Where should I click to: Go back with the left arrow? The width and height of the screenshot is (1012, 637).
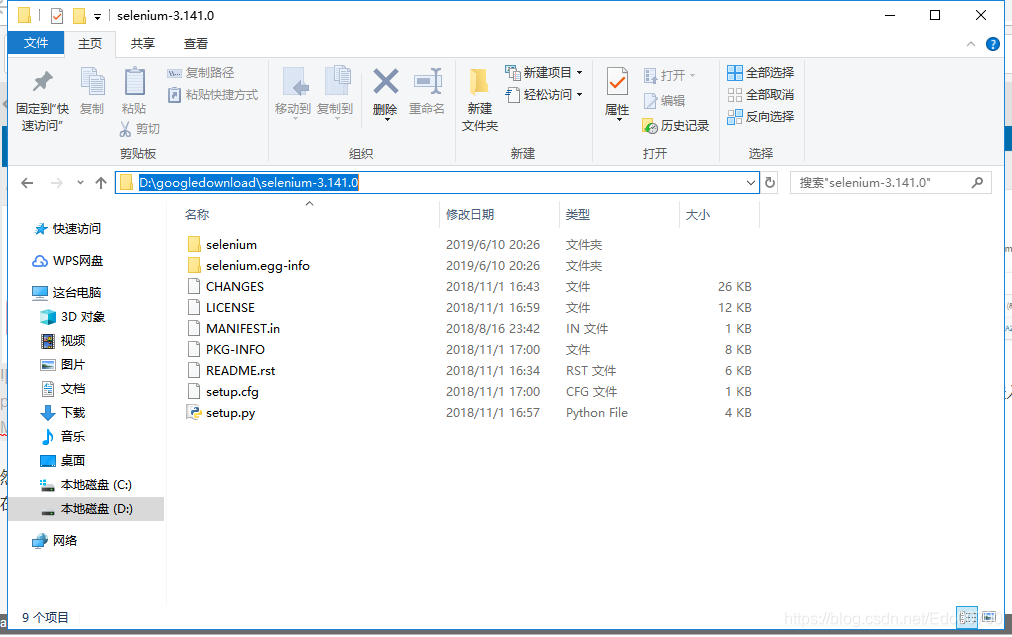[x=27, y=183]
